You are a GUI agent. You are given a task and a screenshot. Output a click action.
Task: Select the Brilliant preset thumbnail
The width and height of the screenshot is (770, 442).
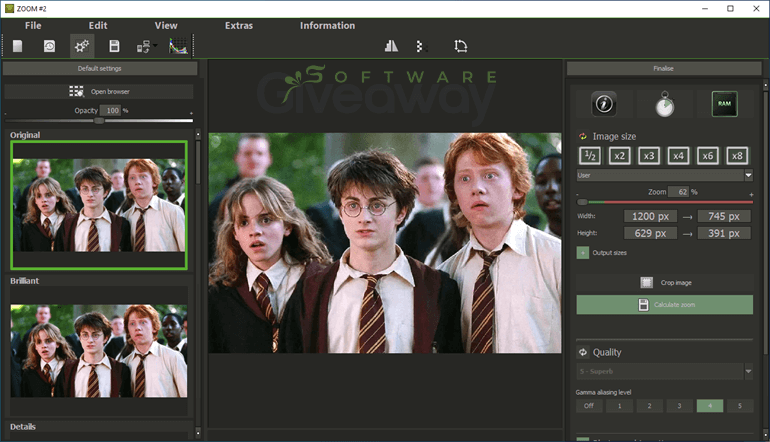pos(99,351)
